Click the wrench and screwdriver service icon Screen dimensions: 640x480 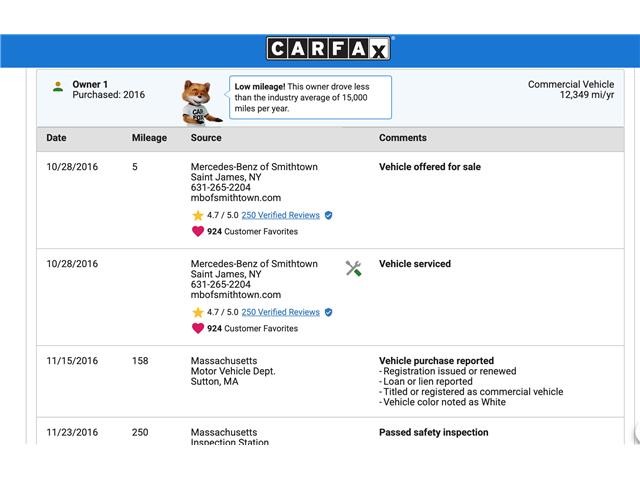click(353, 267)
